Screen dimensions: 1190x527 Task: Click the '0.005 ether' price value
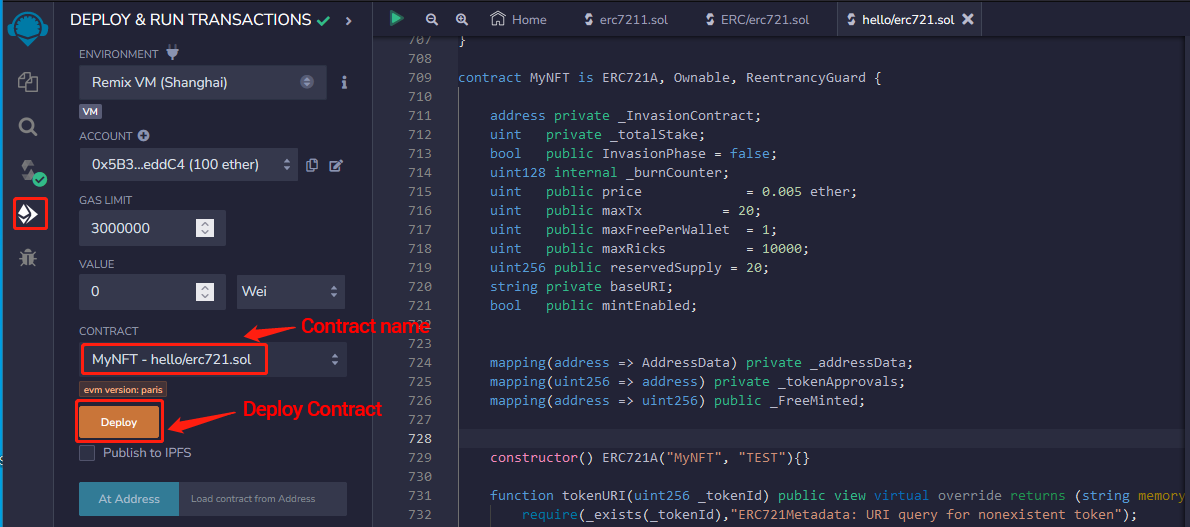tap(803, 191)
